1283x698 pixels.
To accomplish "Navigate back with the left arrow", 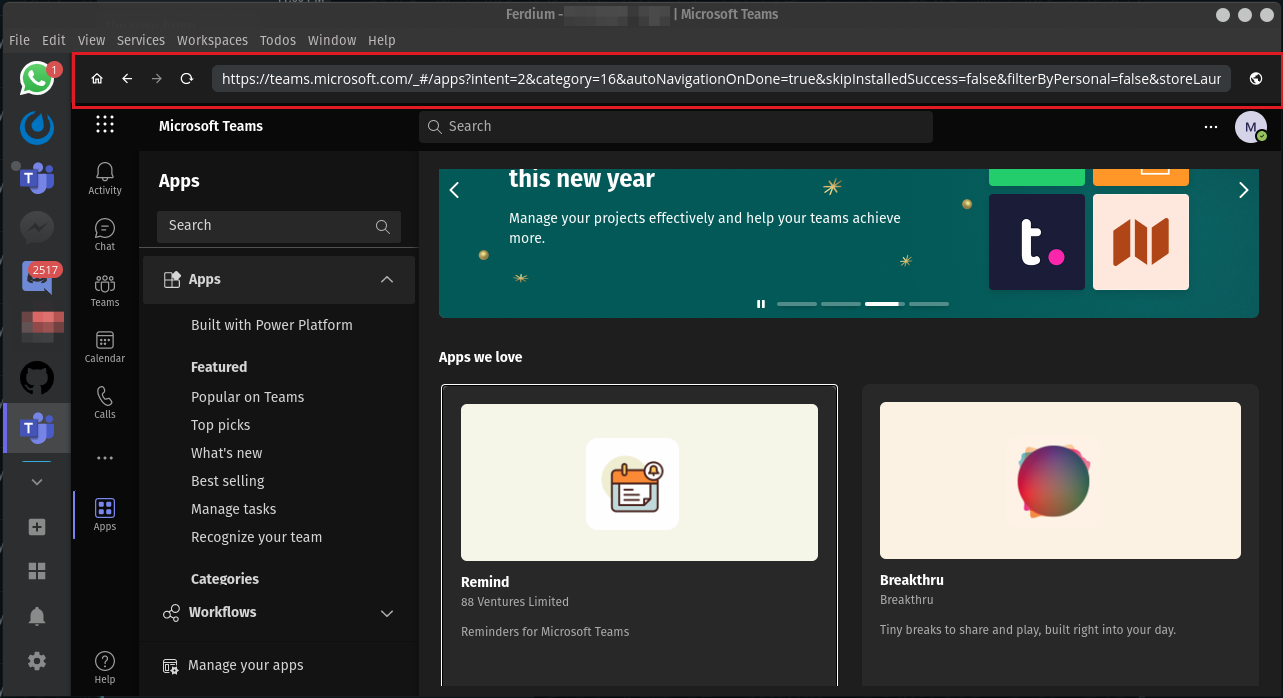I will click(127, 79).
